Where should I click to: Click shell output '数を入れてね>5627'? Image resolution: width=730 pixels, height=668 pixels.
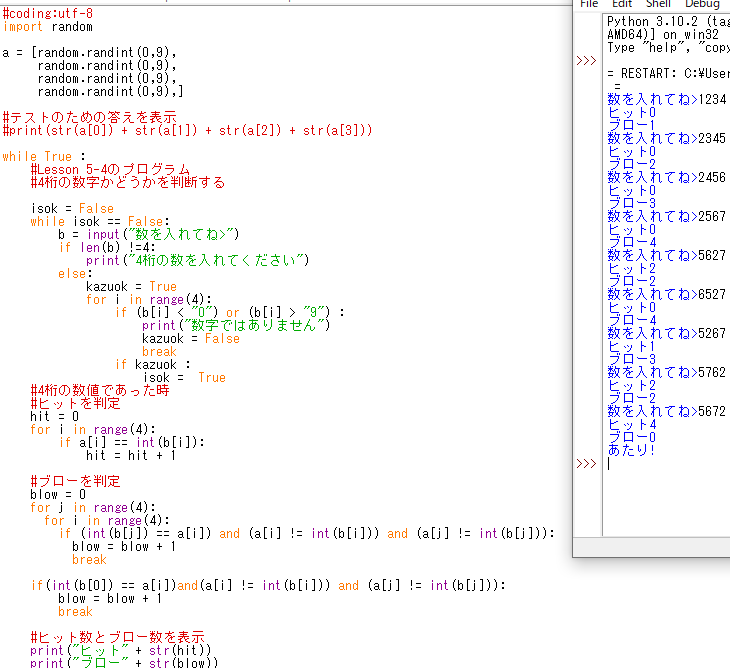pyautogui.click(x=667, y=256)
